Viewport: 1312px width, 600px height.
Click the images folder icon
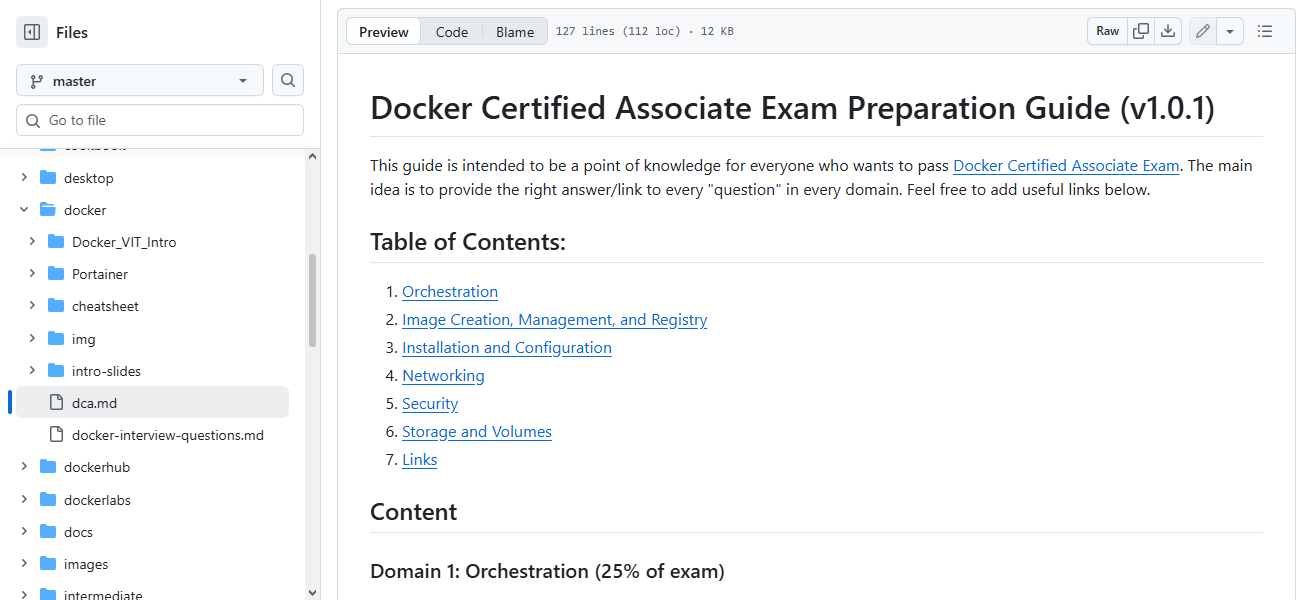click(48, 564)
